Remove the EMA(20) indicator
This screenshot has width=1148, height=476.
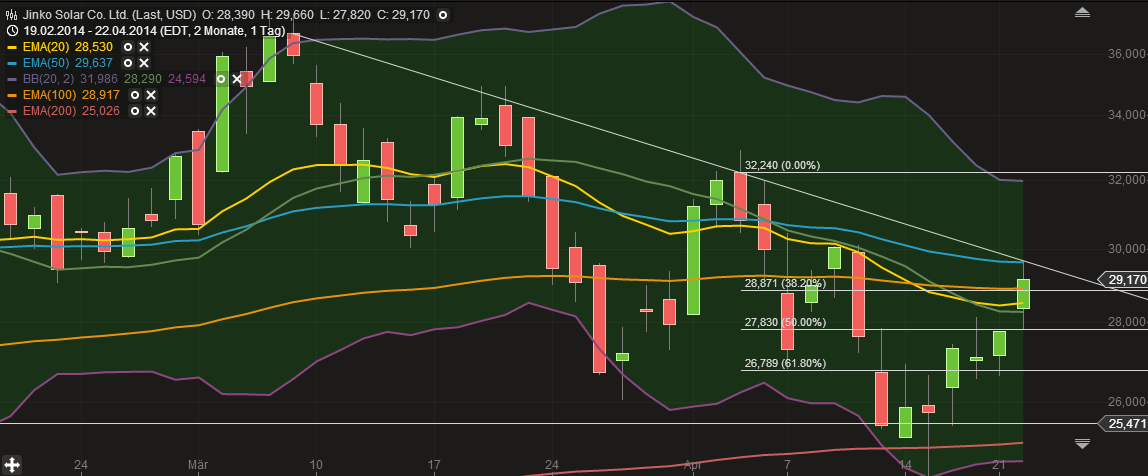144,47
